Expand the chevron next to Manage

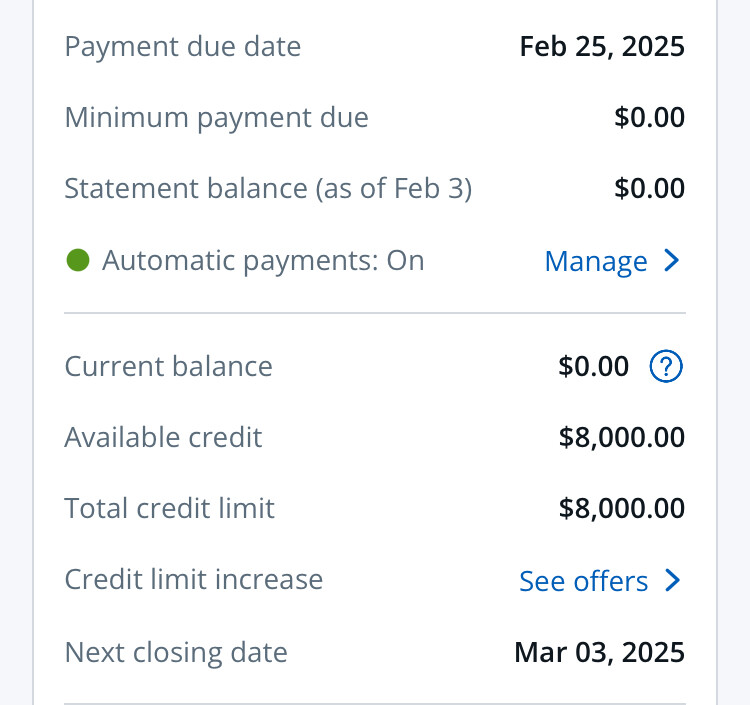pos(672,261)
